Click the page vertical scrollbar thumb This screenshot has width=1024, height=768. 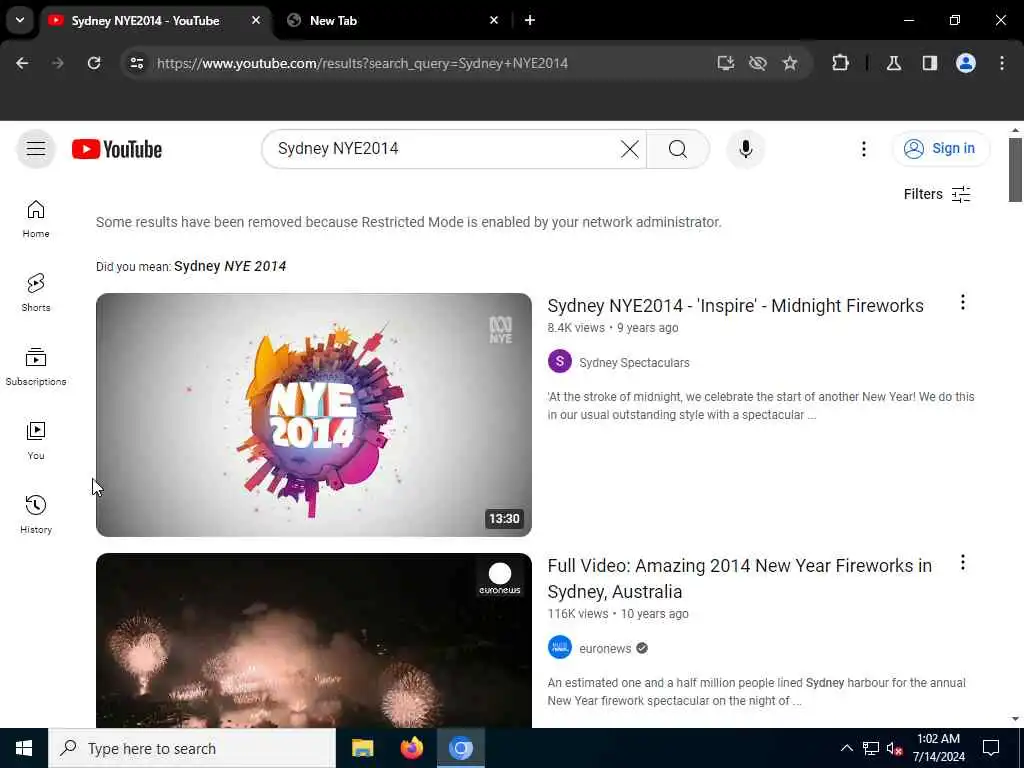click(1015, 170)
